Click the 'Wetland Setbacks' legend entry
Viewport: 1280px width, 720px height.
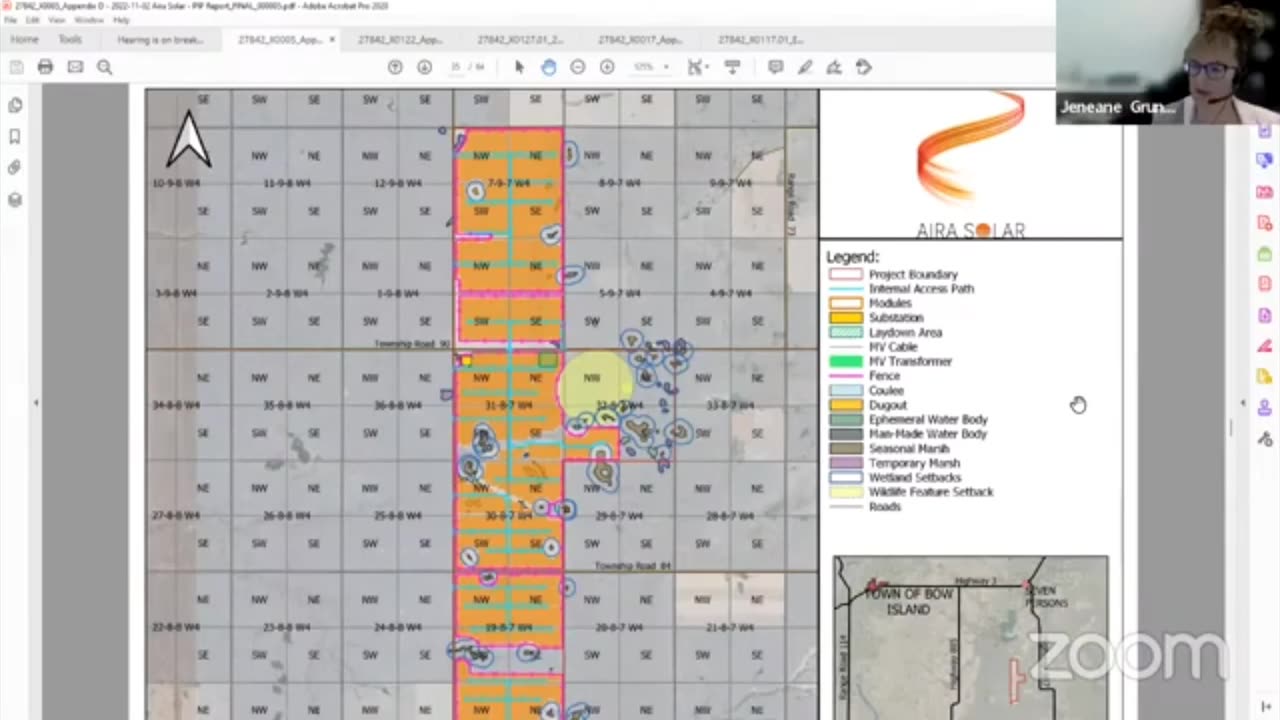click(914, 477)
